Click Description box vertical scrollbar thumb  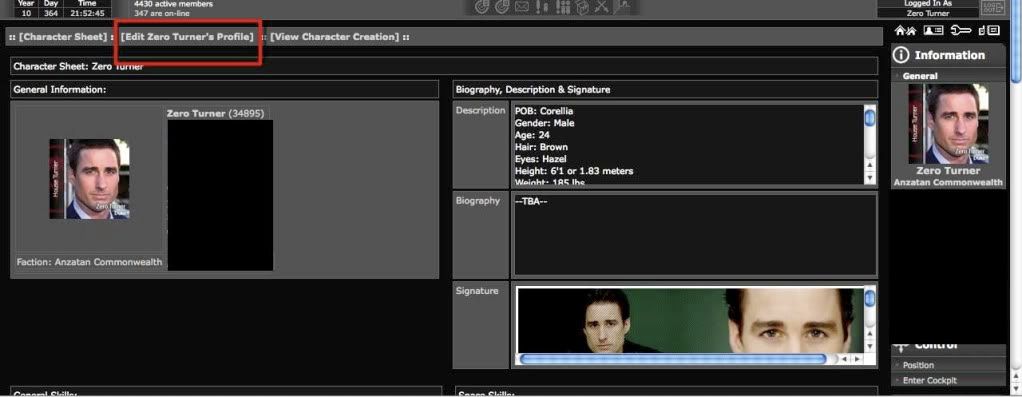point(869,118)
